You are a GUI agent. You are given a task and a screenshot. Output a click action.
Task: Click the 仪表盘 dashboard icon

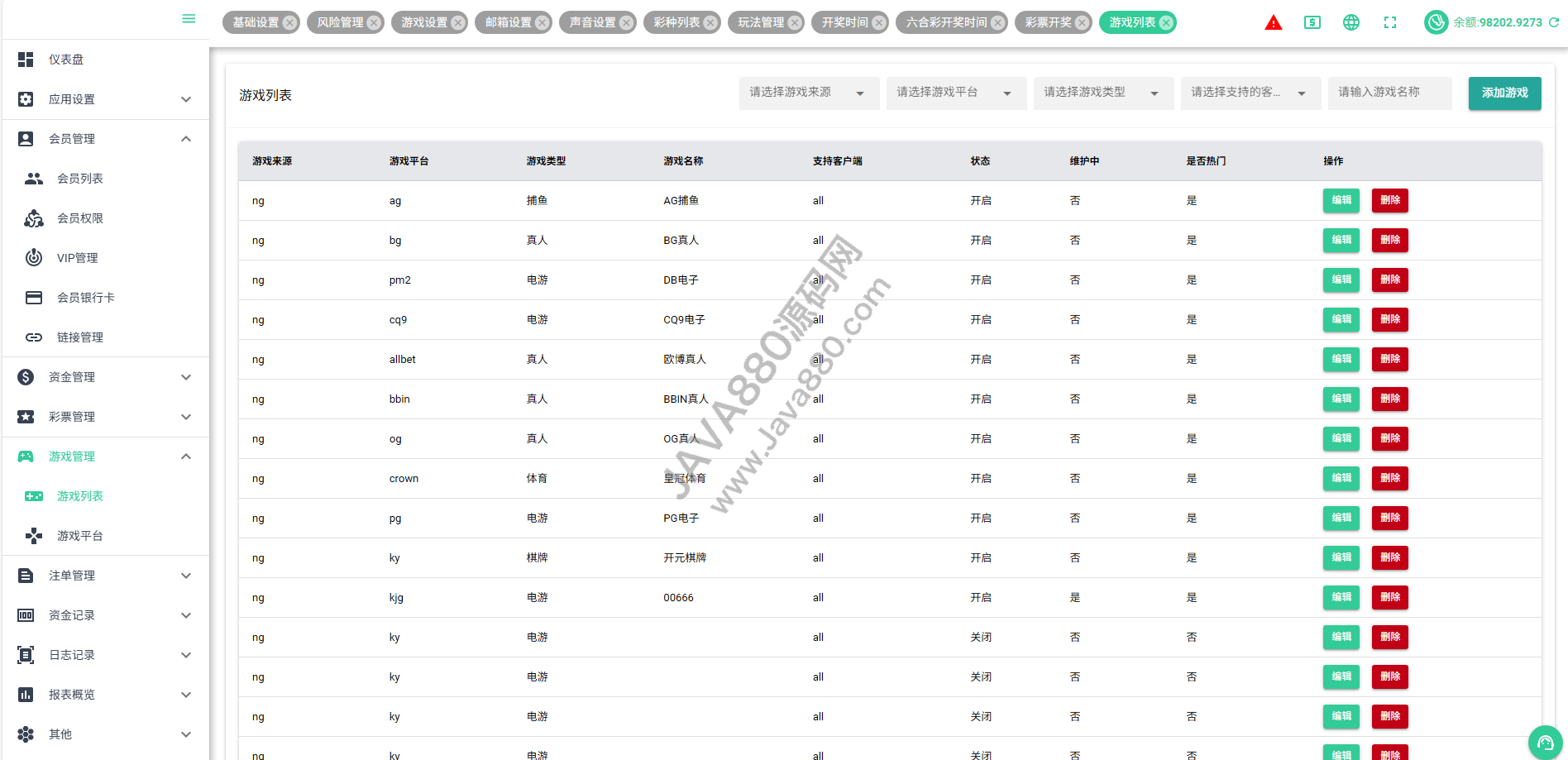26,60
